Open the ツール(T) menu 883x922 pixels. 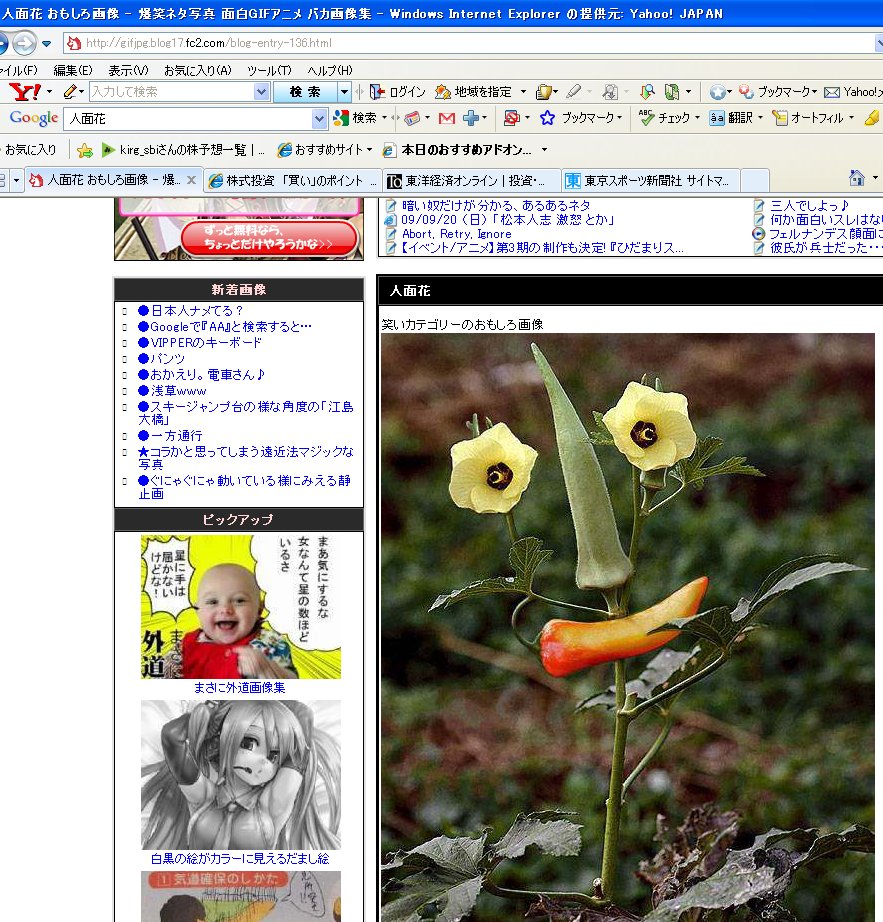pyautogui.click(x=269, y=70)
